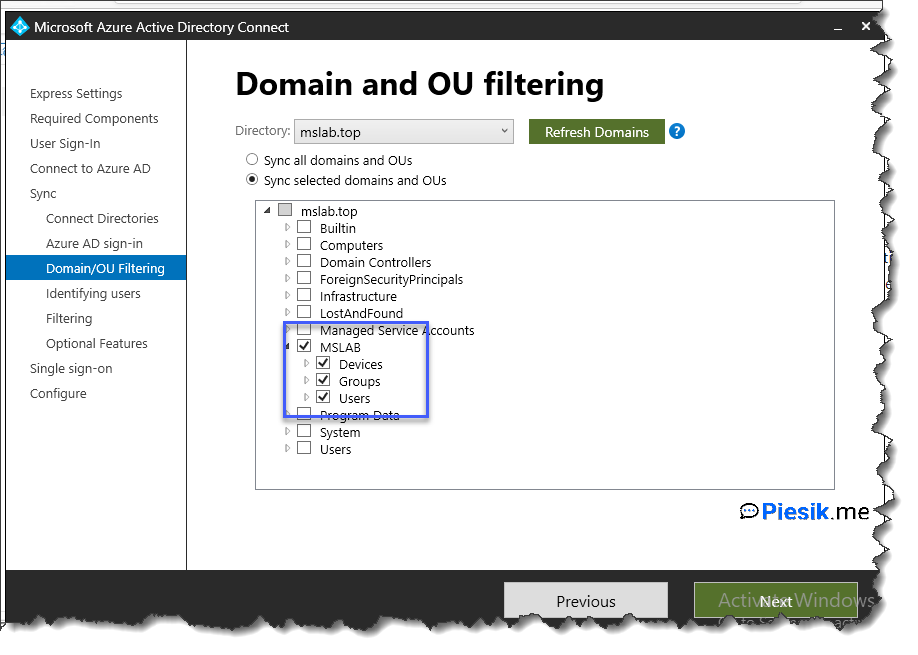Click the Azure AD Connect title bar logo

[x=19, y=27]
